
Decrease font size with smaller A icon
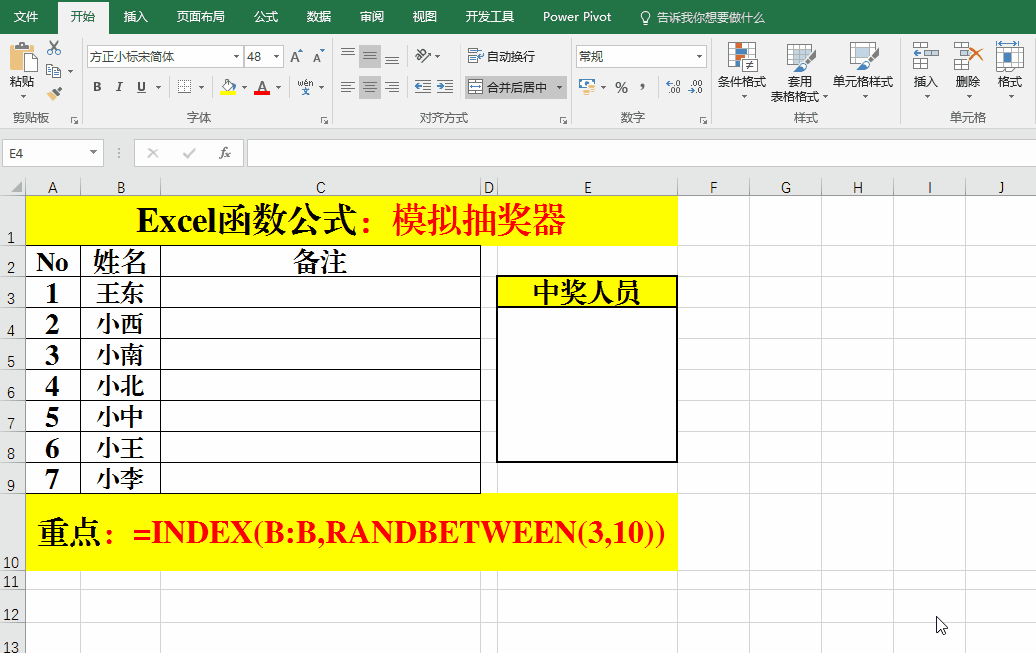tap(318, 56)
